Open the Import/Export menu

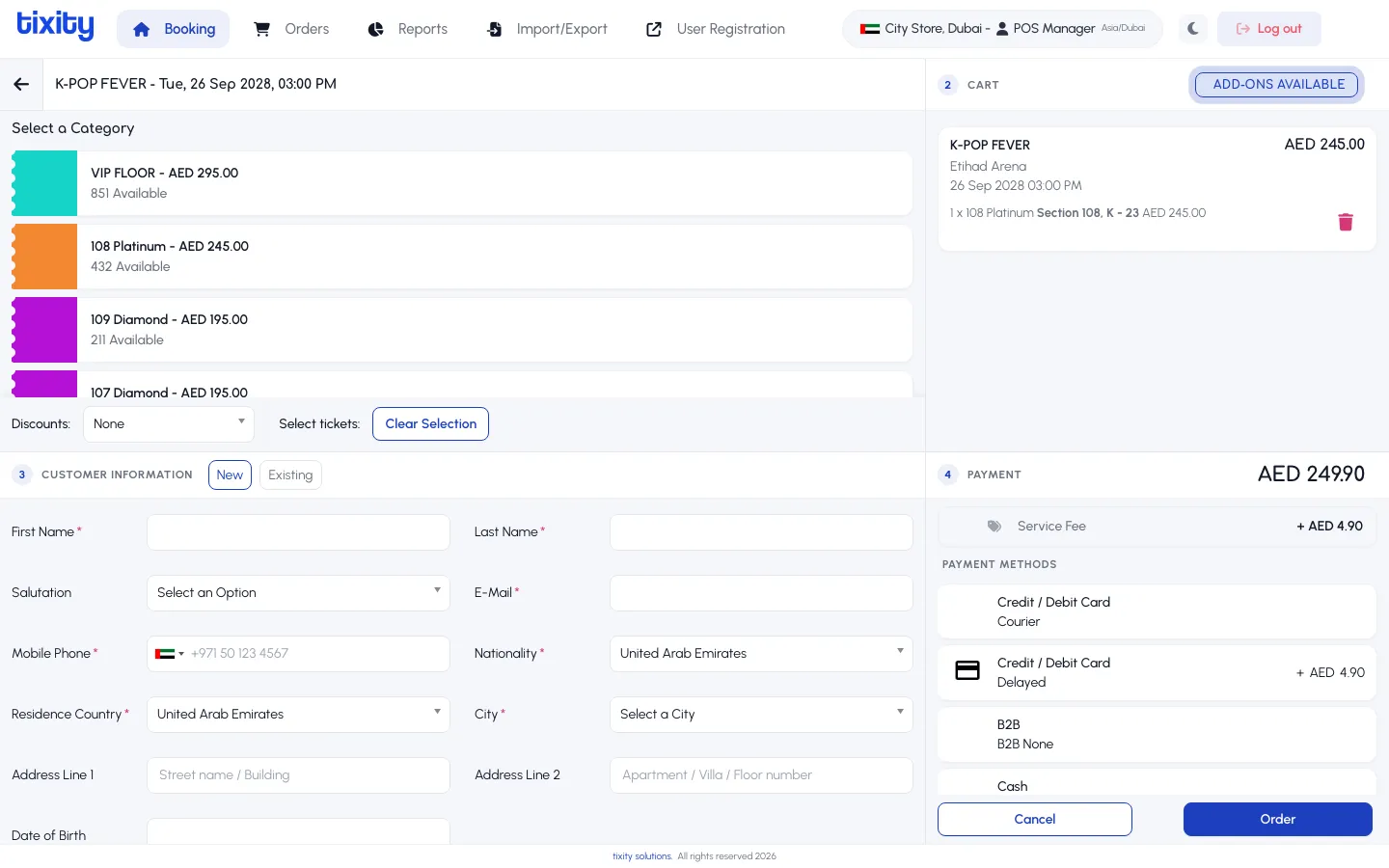point(547,29)
